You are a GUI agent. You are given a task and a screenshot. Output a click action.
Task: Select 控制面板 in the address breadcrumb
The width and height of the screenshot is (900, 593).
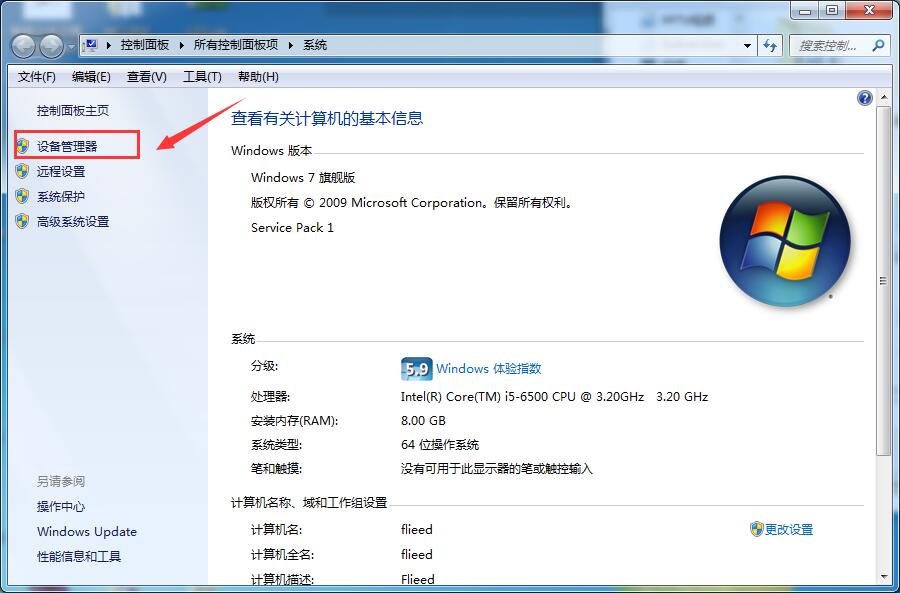[145, 45]
